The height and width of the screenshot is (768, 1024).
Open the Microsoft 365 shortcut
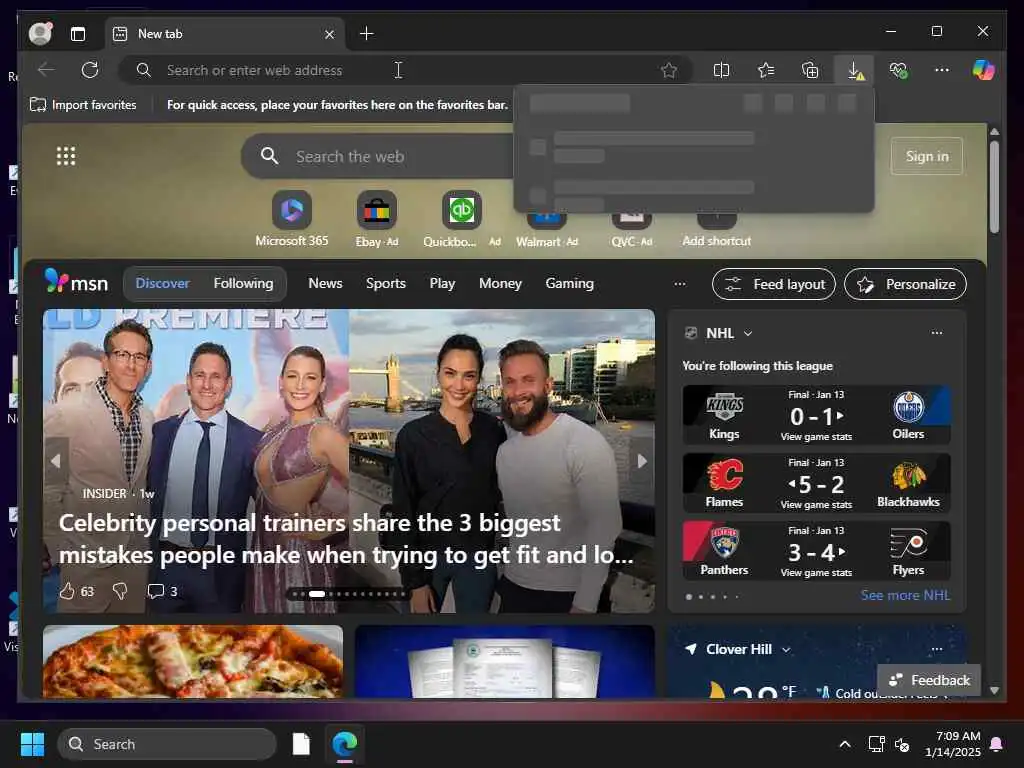point(292,219)
